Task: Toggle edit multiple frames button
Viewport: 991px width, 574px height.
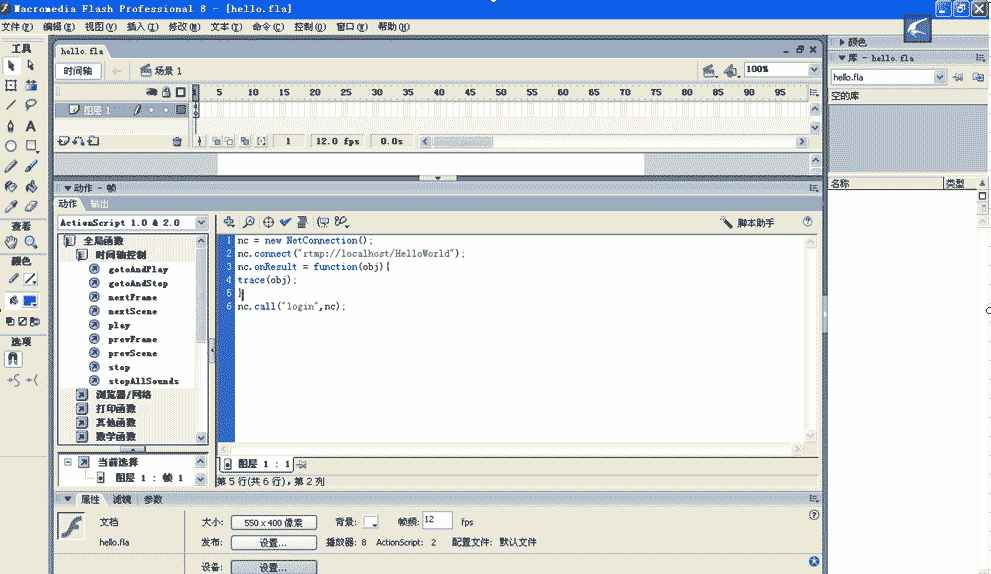Action: coord(245,142)
